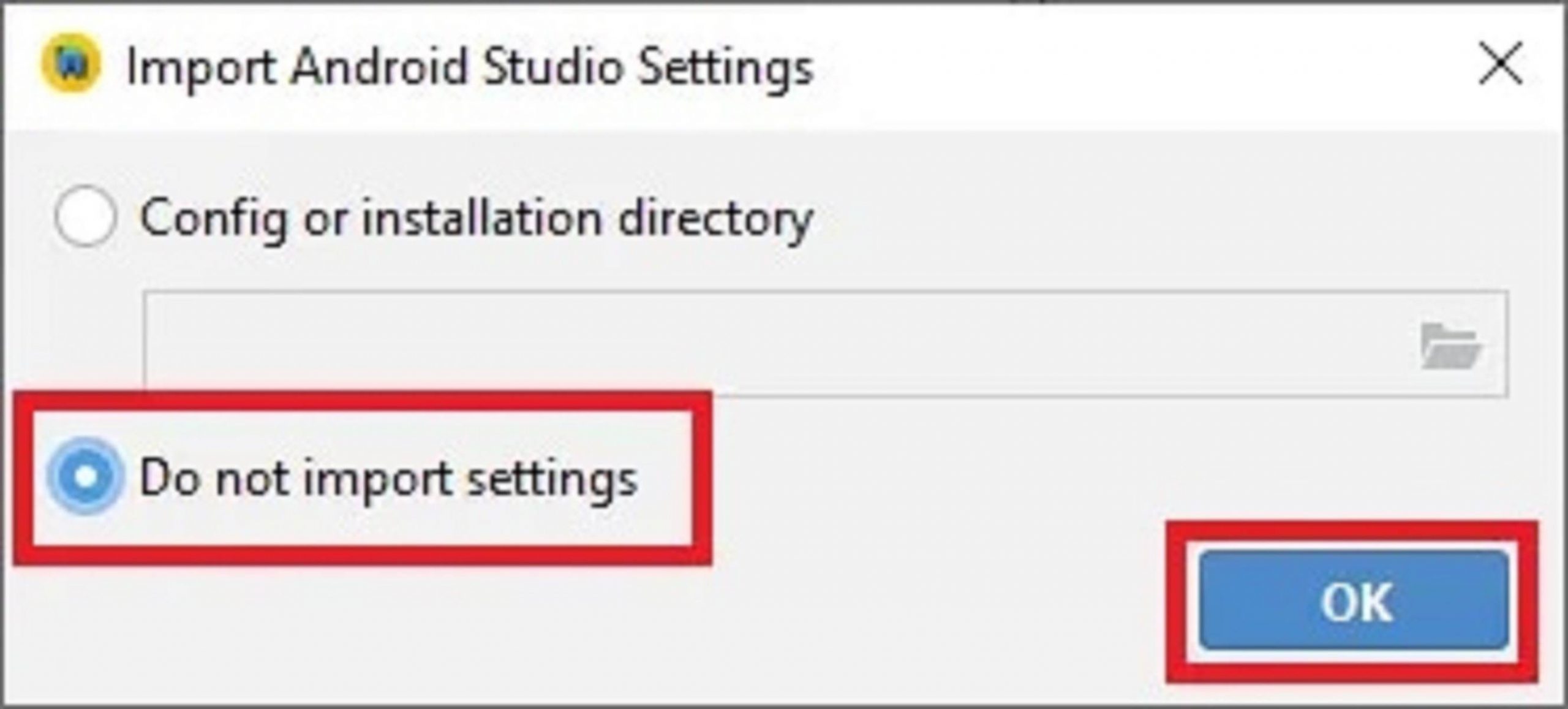This screenshot has height=709, width=1568.
Task: Click the Import Android Studio Settings title bar
Action: (1041, 65)
